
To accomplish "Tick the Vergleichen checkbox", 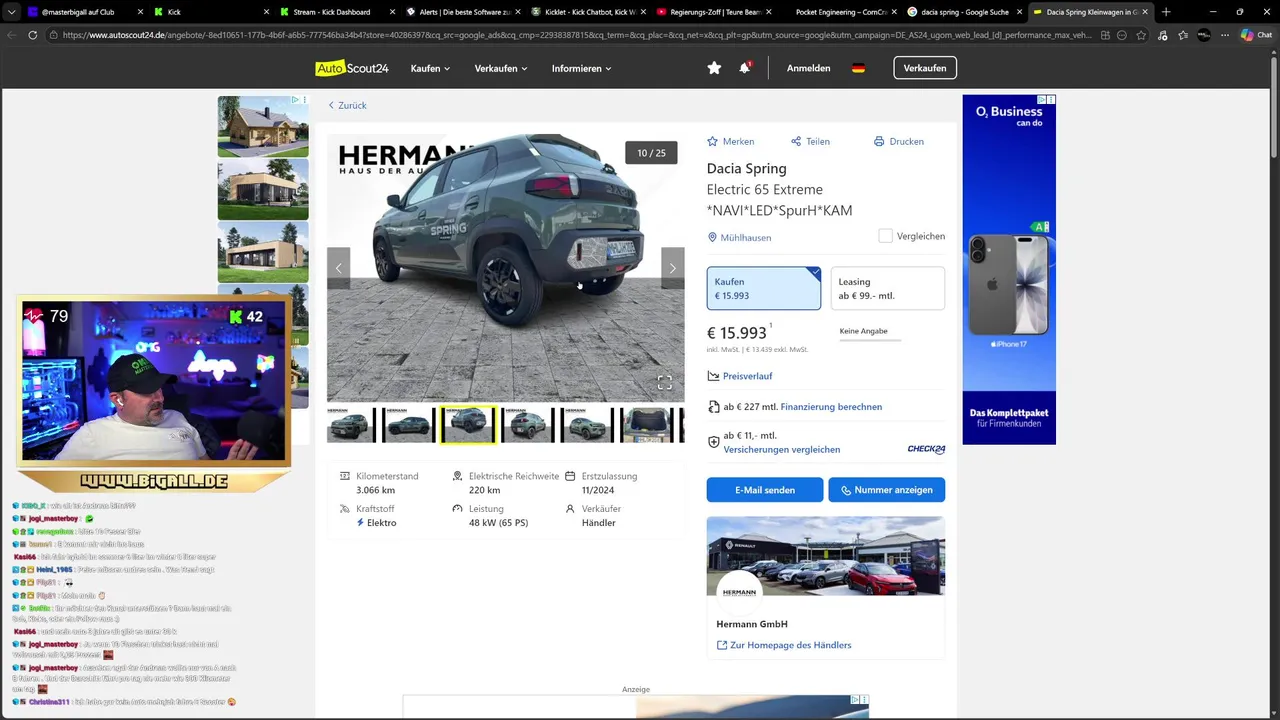I will [x=885, y=236].
